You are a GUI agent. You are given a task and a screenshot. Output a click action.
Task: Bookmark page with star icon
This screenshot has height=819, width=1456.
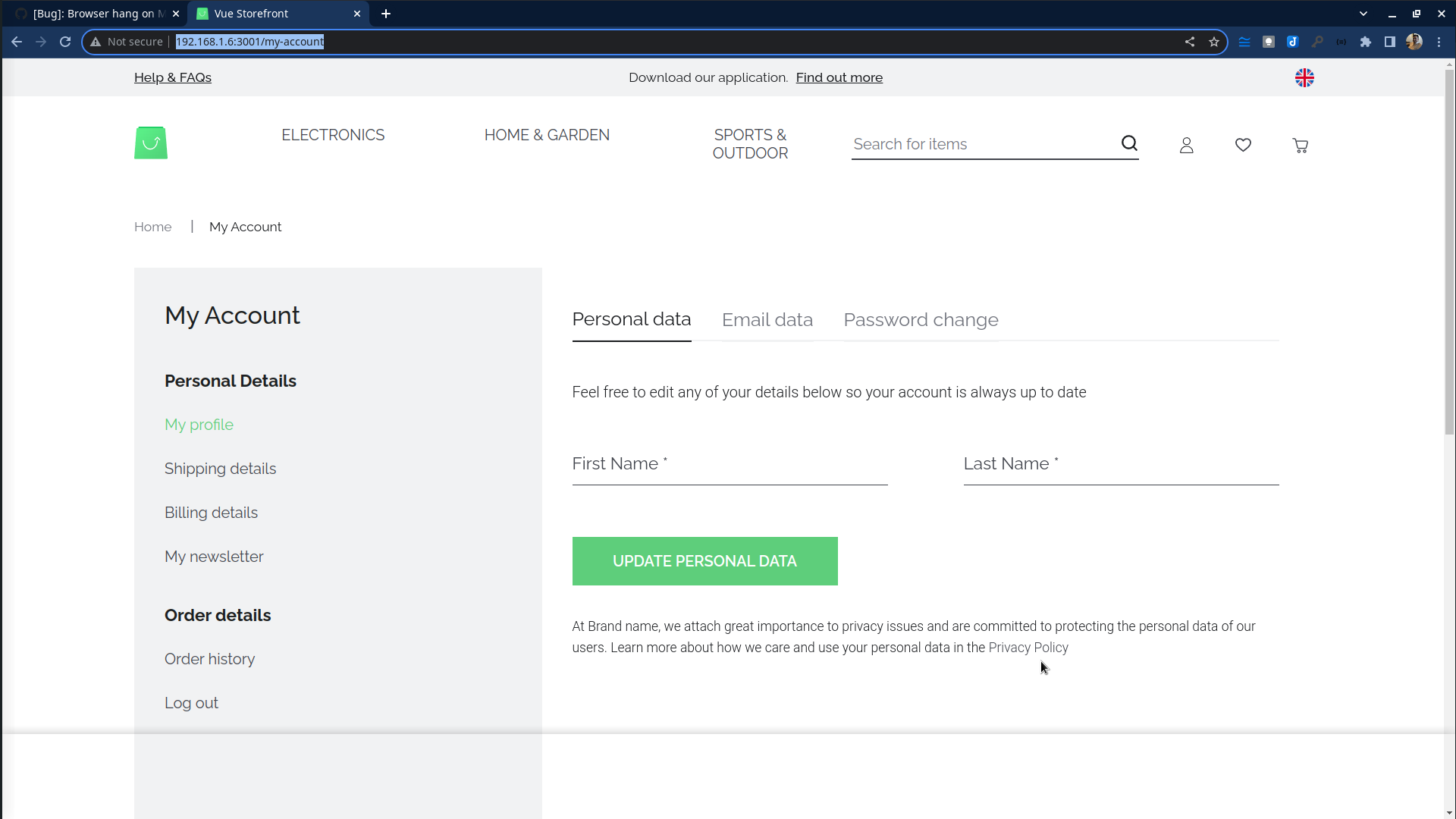point(1214,42)
